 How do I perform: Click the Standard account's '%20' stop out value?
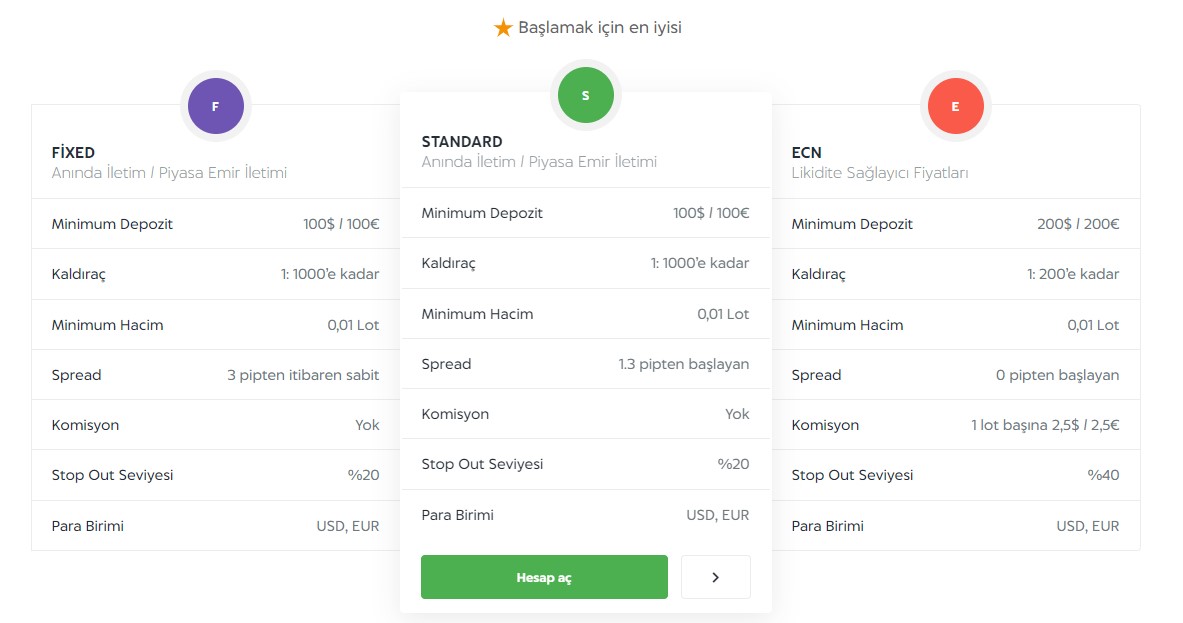coord(733,464)
